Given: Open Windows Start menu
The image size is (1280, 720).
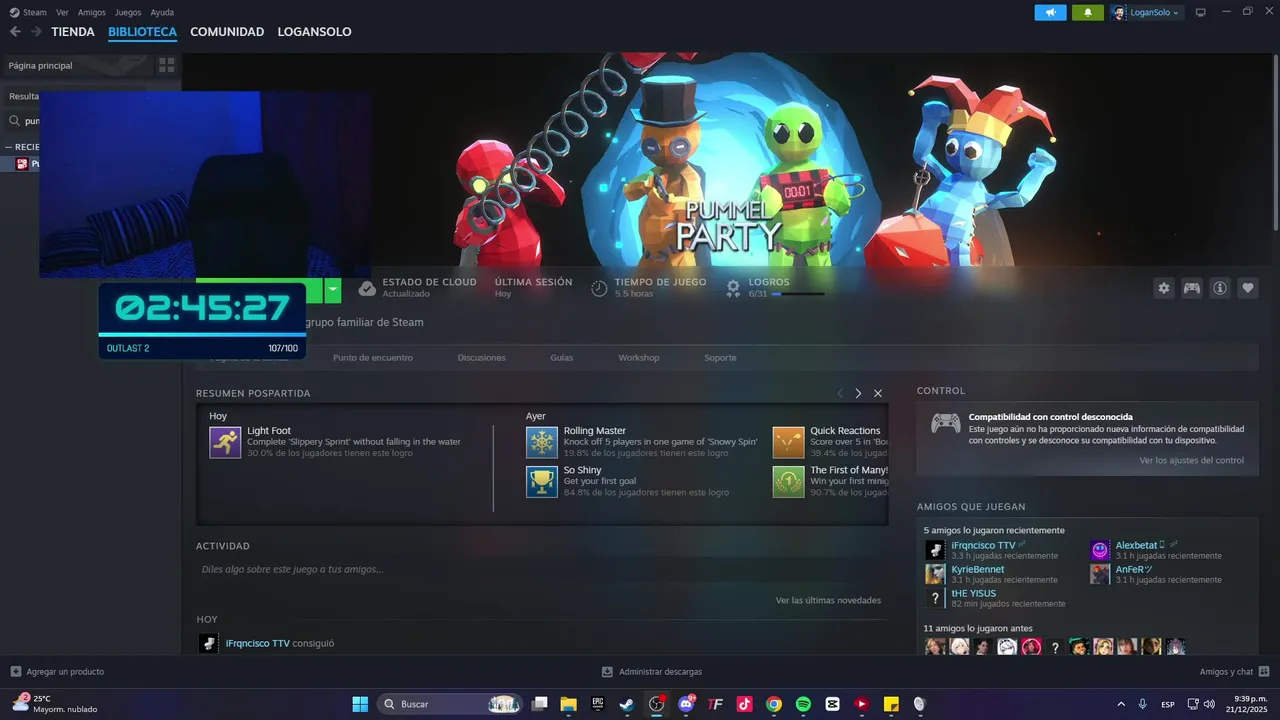Looking at the screenshot, I should click(x=360, y=704).
